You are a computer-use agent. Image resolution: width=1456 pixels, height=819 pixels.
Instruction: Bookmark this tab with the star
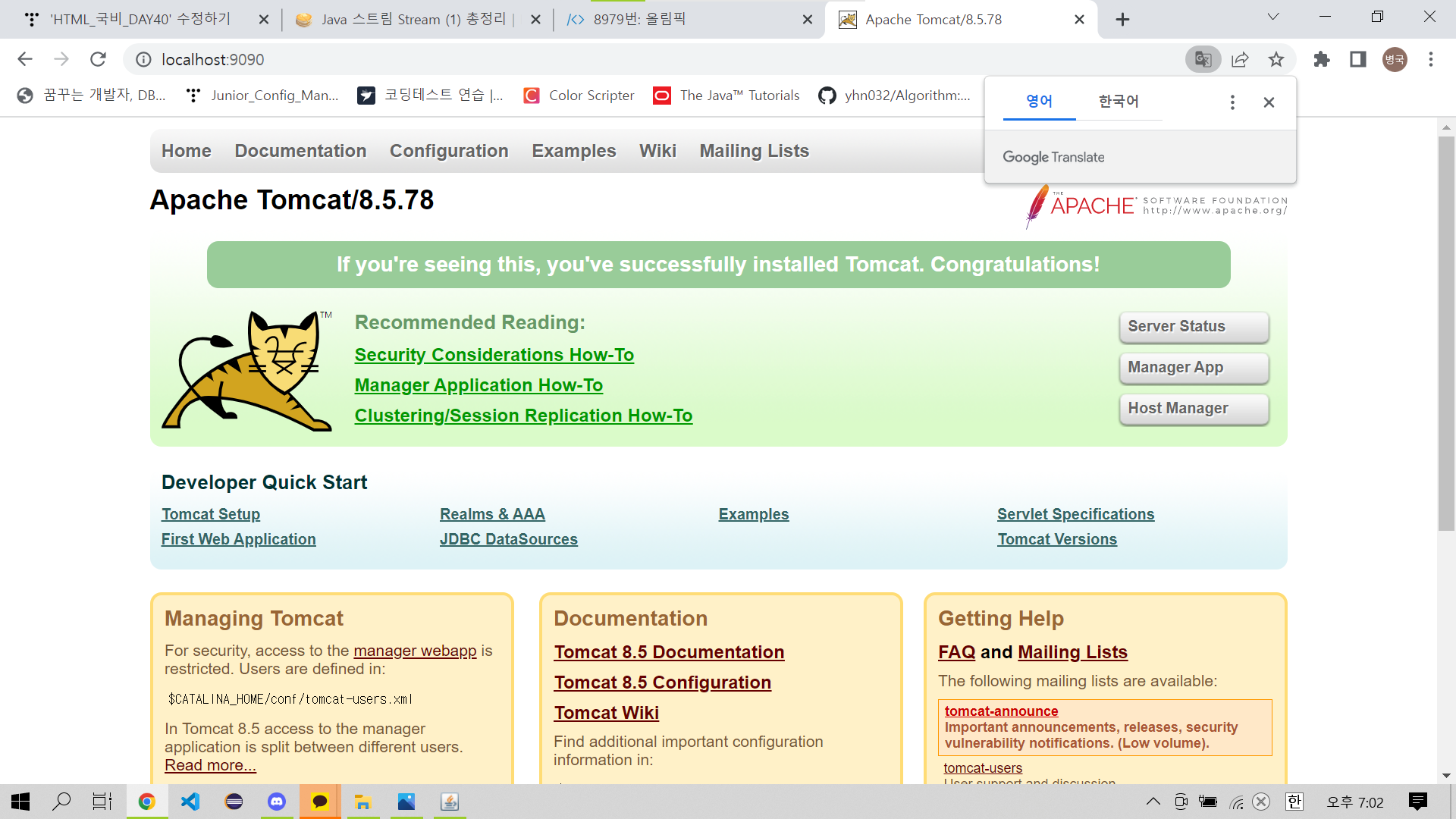1276,59
